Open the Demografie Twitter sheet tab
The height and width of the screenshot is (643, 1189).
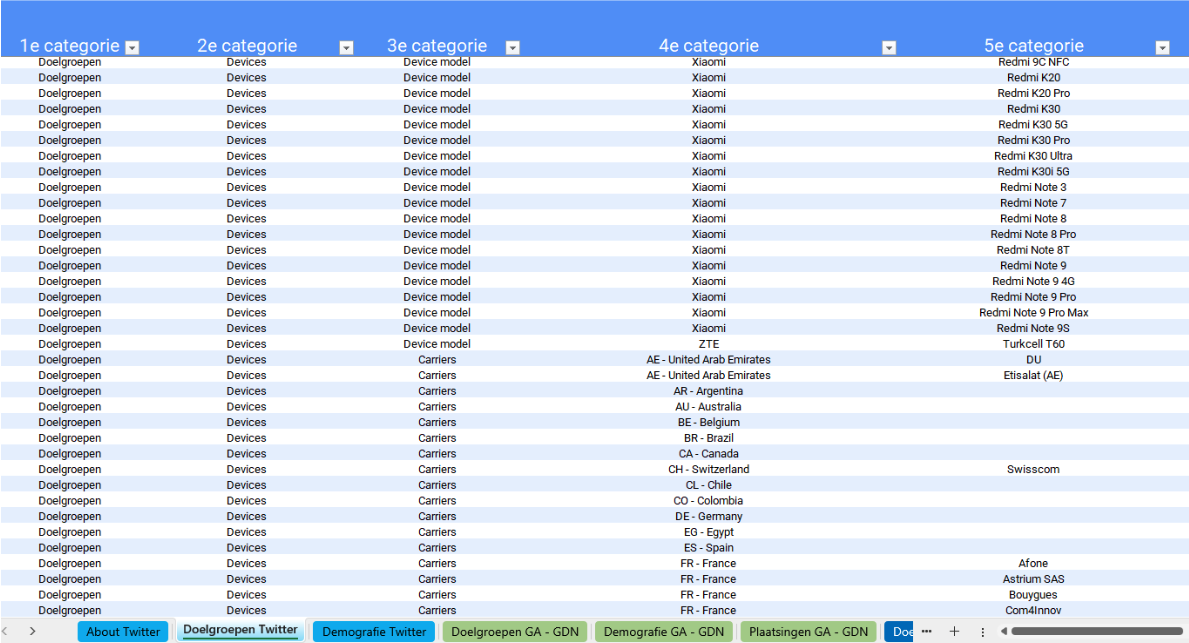(x=374, y=632)
